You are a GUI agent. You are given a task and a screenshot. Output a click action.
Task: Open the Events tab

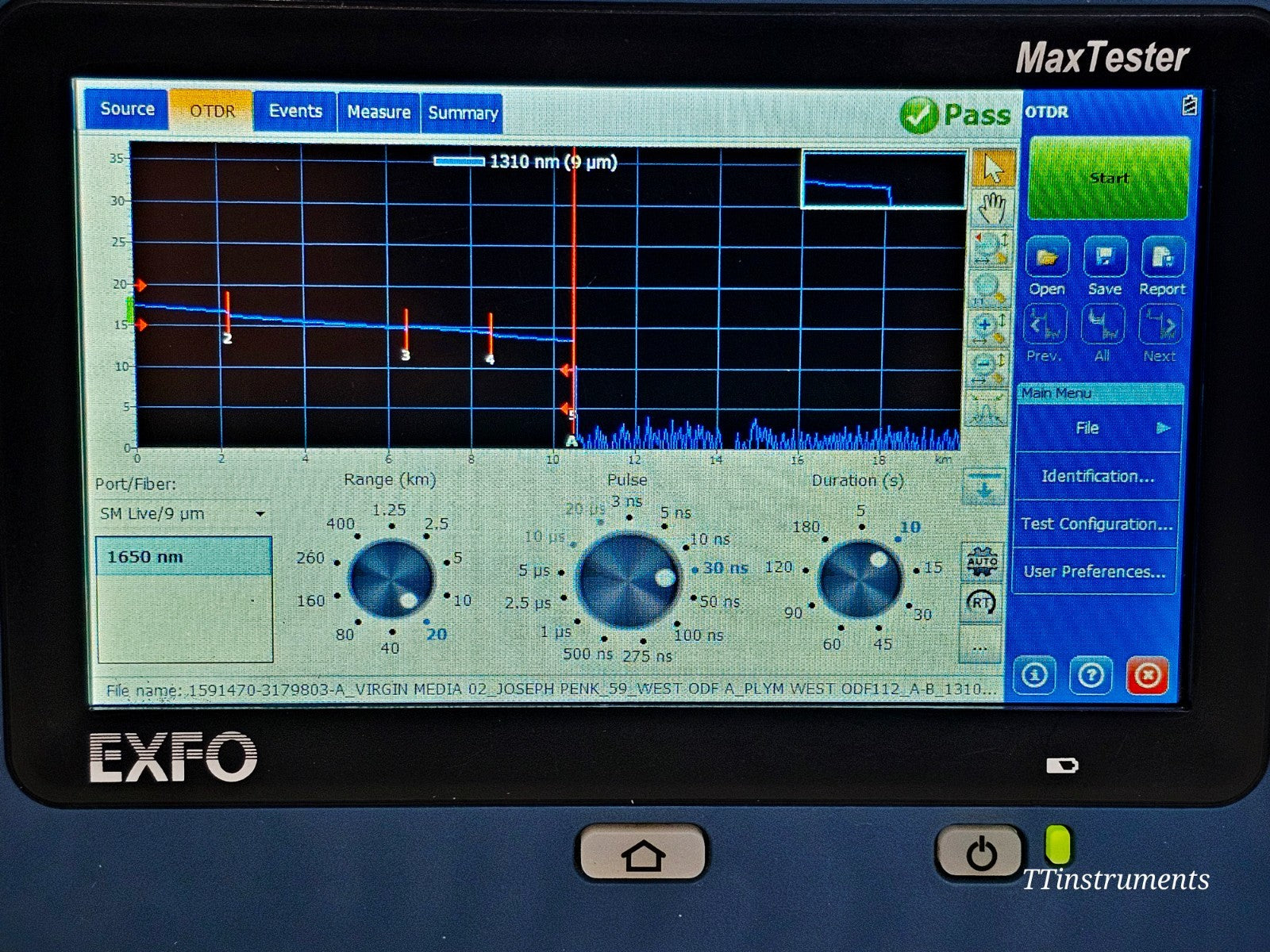coord(295,111)
